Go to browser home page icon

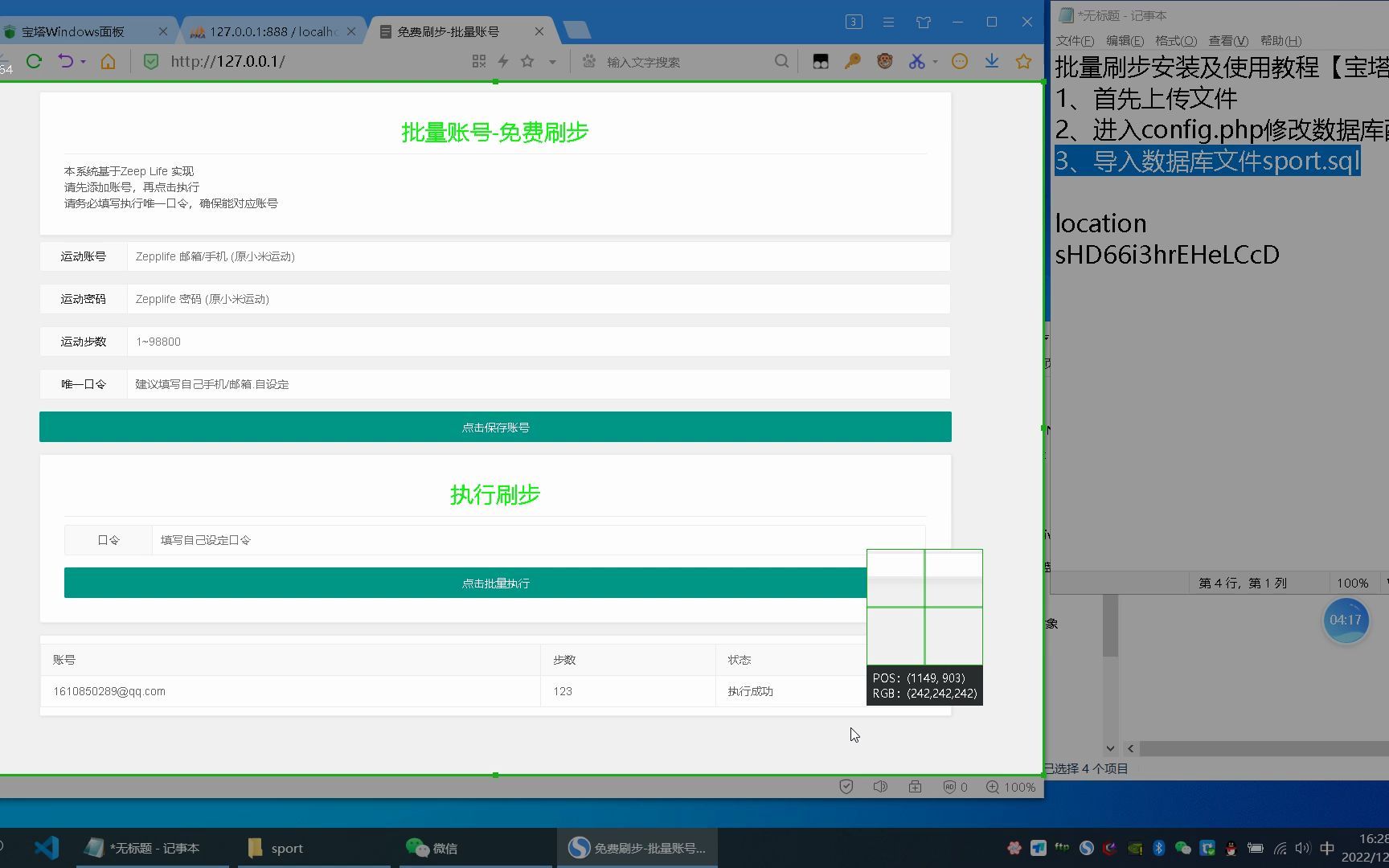[x=108, y=61]
